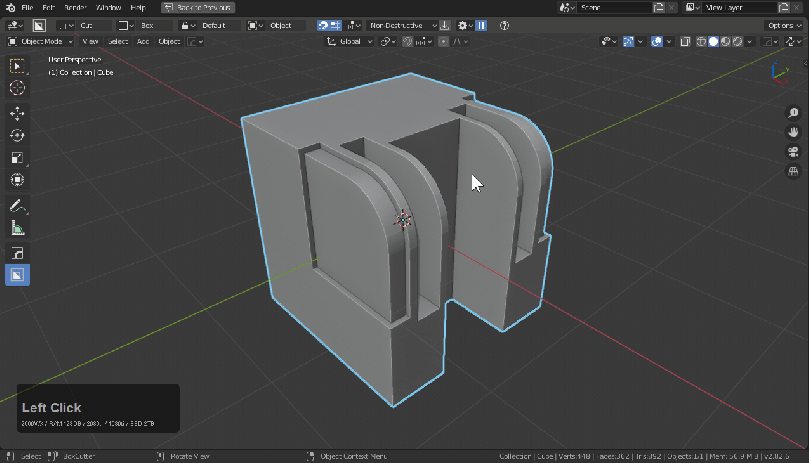Activate the 3D Cursor tool
This screenshot has height=463, width=809.
[17, 88]
